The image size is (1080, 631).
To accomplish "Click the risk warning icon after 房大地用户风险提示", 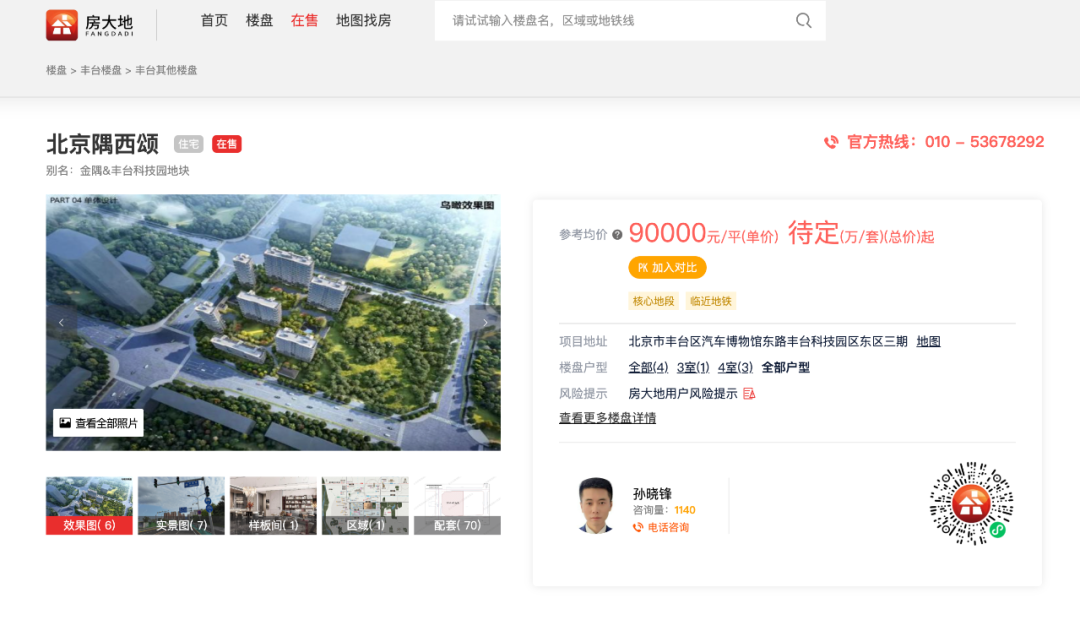I will click(749, 394).
